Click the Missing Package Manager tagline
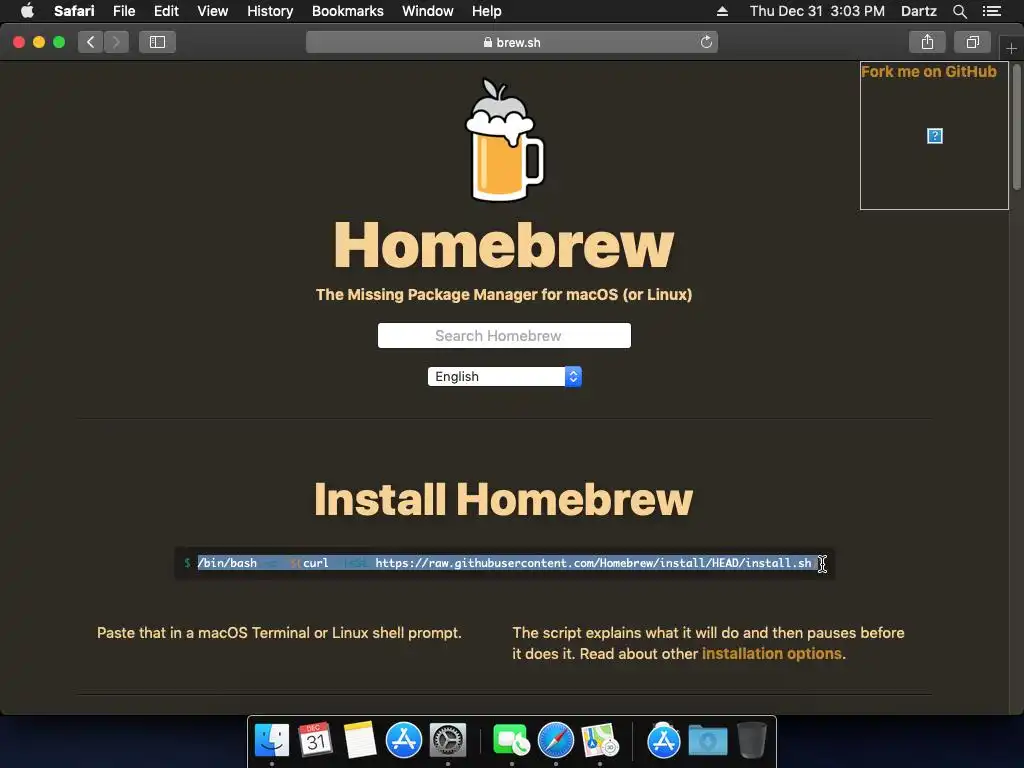1024x768 pixels. [504, 295]
